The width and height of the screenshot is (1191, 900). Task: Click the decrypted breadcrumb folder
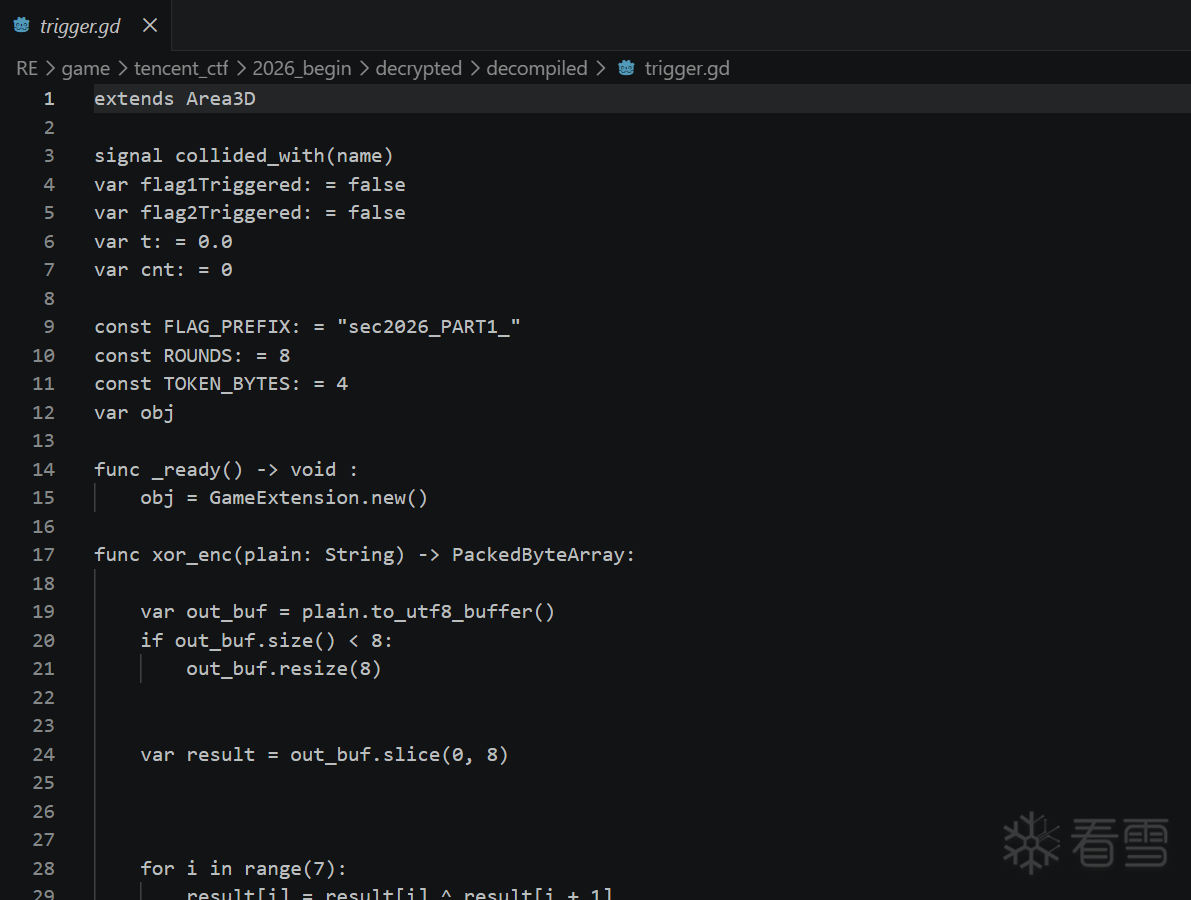(x=419, y=68)
